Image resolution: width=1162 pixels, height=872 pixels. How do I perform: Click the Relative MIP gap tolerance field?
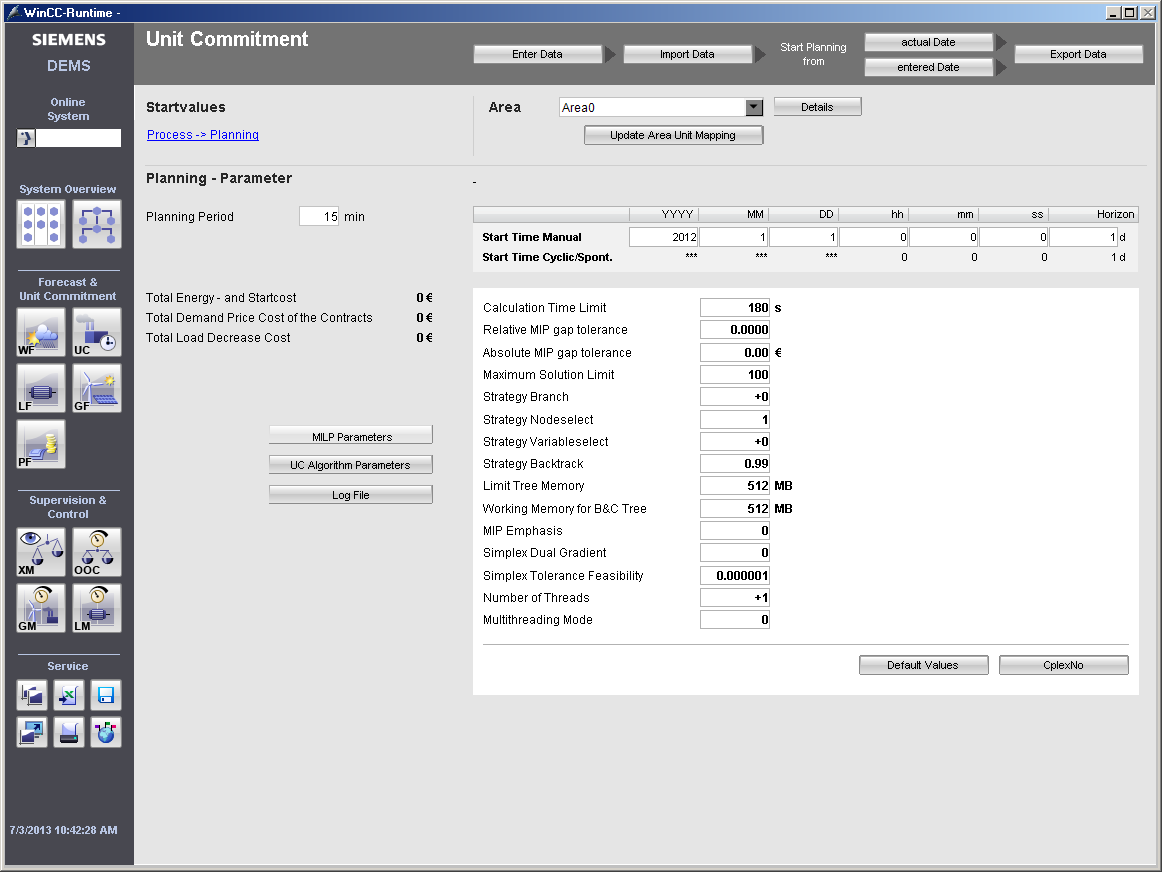click(735, 330)
